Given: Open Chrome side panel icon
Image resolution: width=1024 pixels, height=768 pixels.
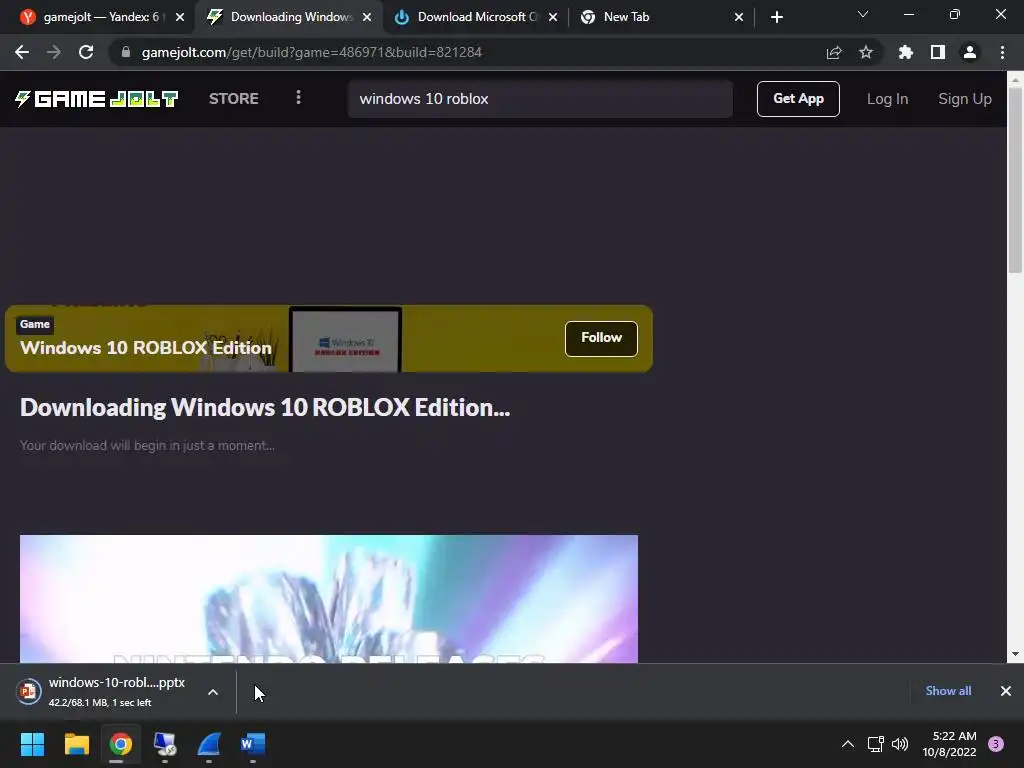Looking at the screenshot, I should (938, 52).
